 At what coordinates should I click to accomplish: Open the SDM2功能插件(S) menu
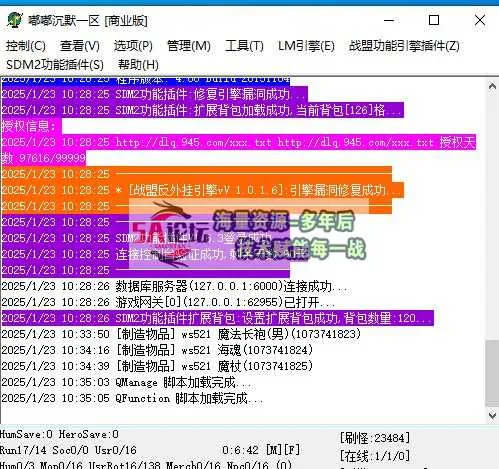tap(55, 65)
